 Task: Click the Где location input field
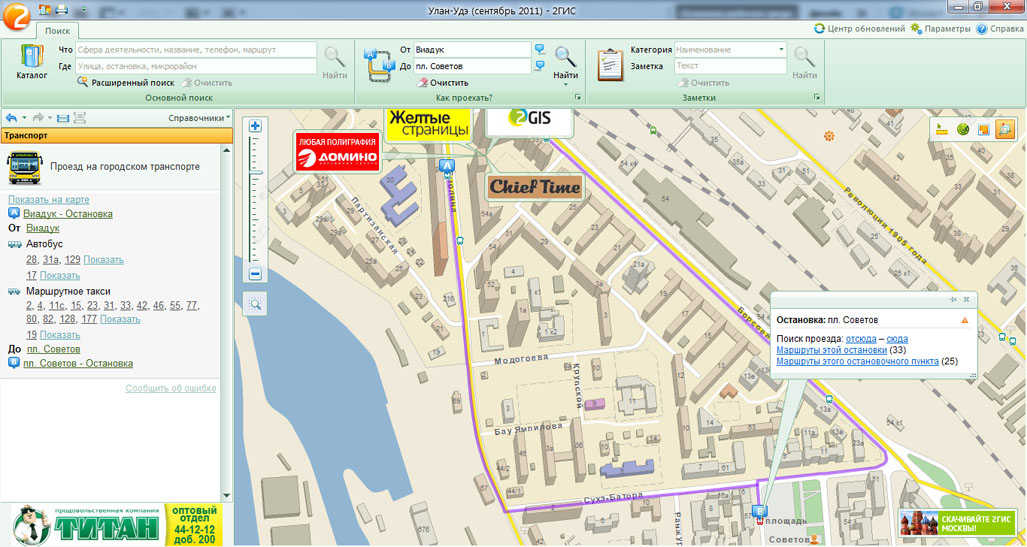click(195, 66)
